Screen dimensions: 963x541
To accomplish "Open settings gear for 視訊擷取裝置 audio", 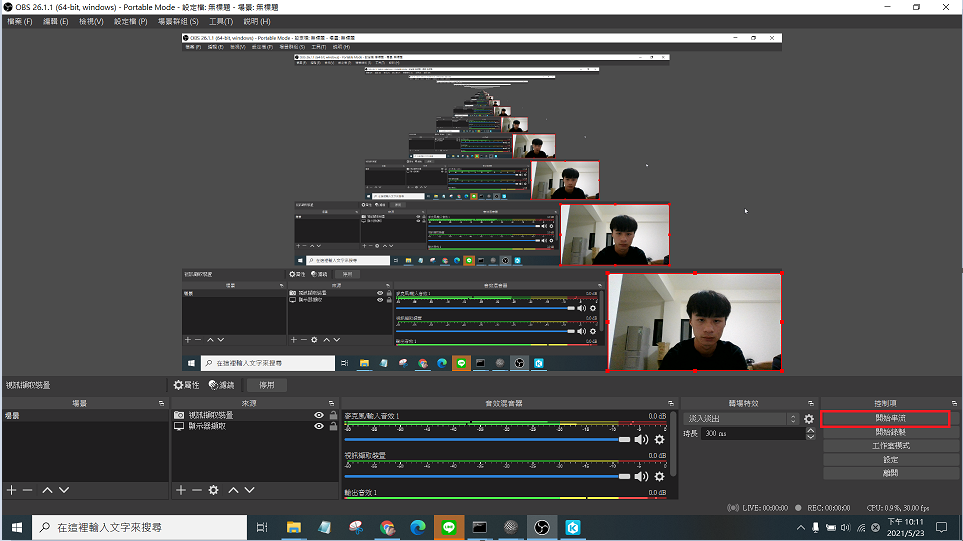I will pyautogui.click(x=660, y=477).
